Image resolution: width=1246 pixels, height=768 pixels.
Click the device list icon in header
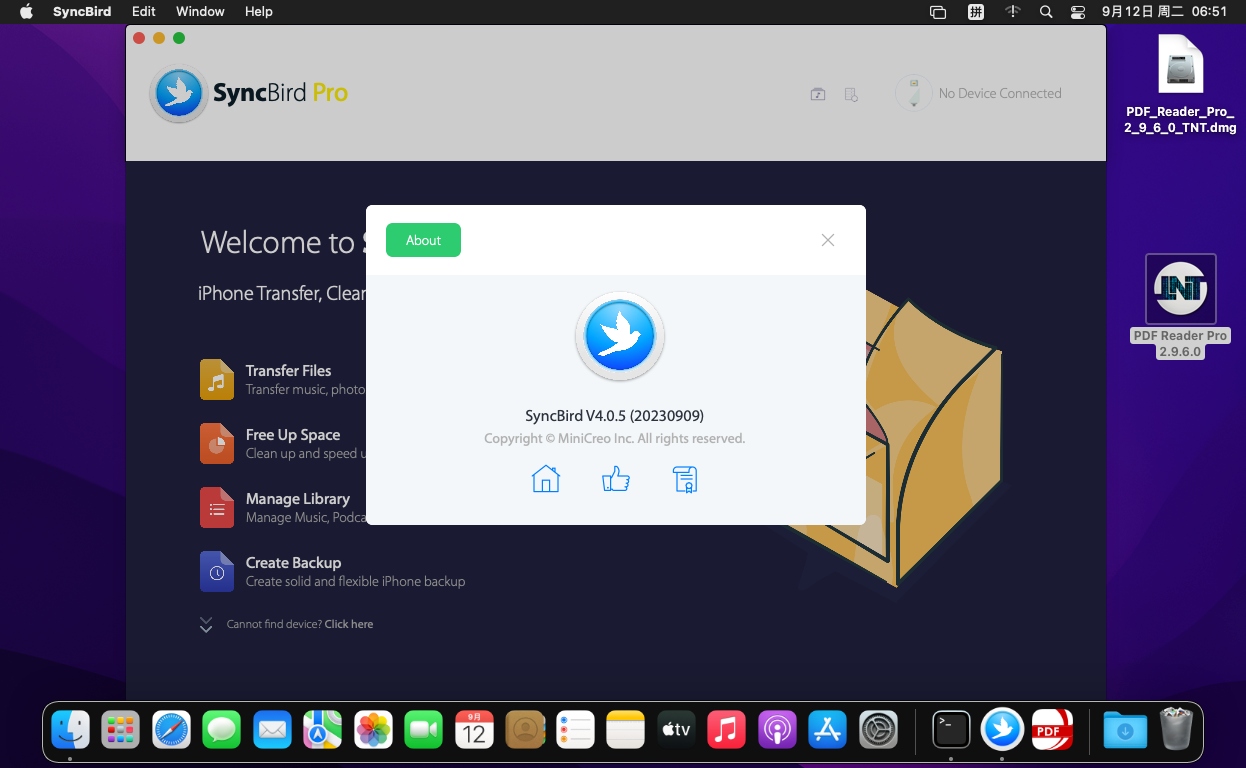(851, 94)
